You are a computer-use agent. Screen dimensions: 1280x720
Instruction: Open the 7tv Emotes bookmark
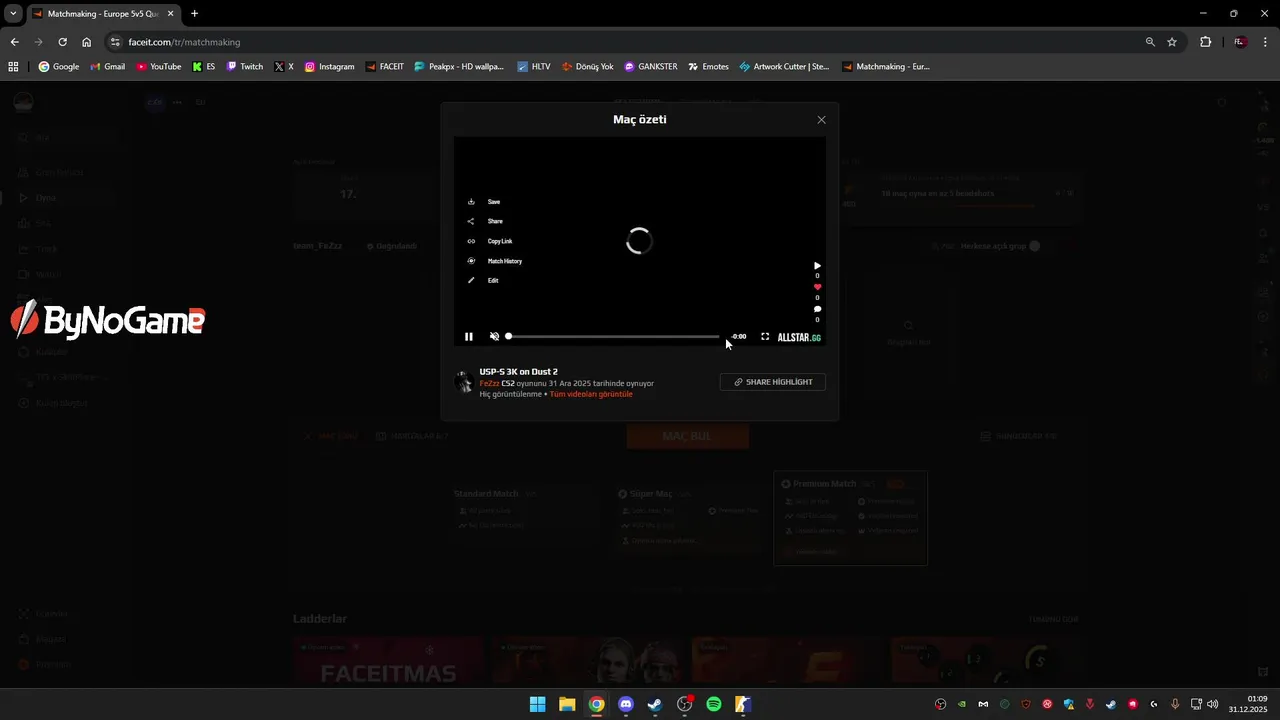point(708,67)
